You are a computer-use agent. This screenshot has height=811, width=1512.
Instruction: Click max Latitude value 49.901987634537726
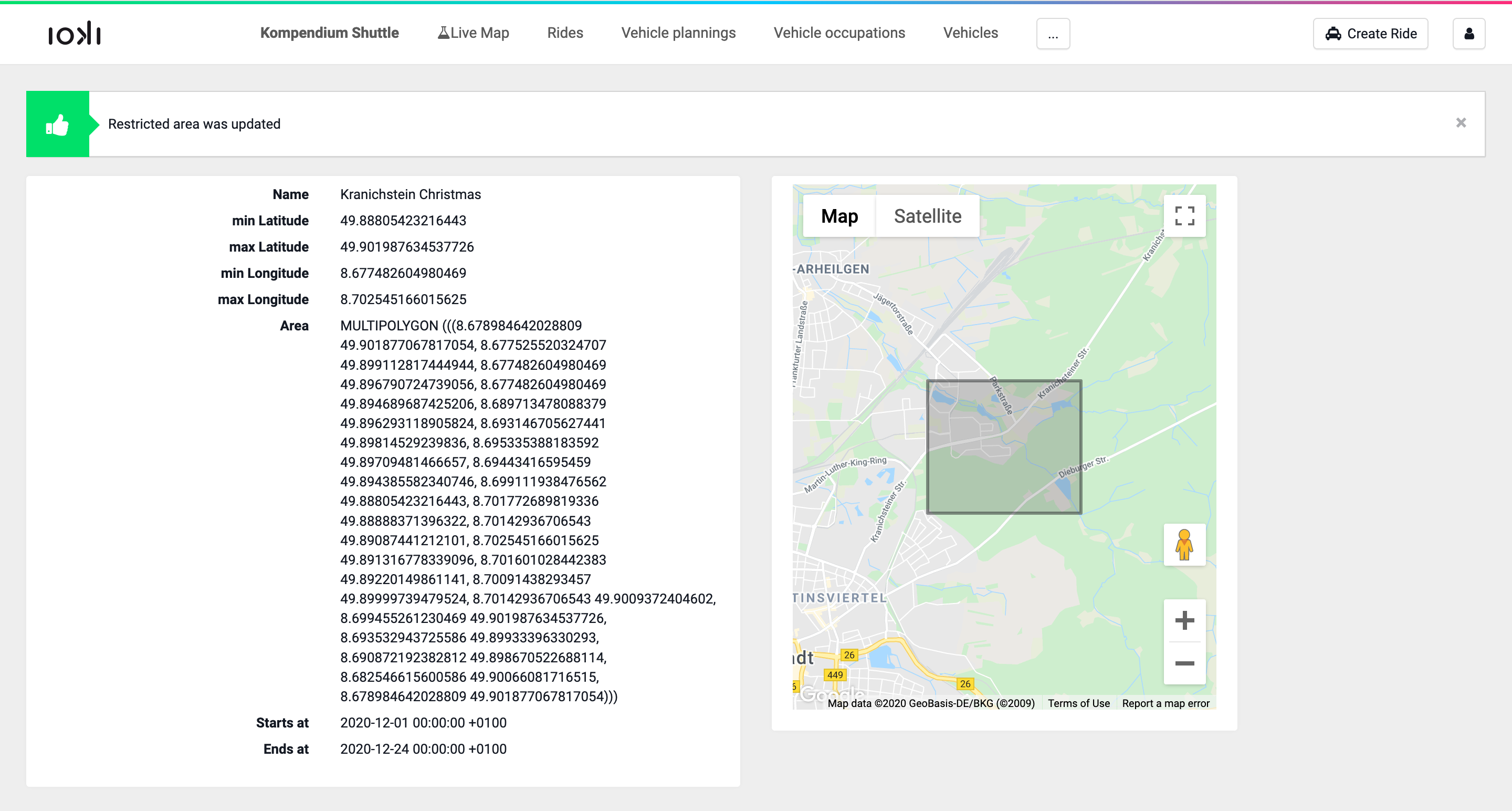407,247
